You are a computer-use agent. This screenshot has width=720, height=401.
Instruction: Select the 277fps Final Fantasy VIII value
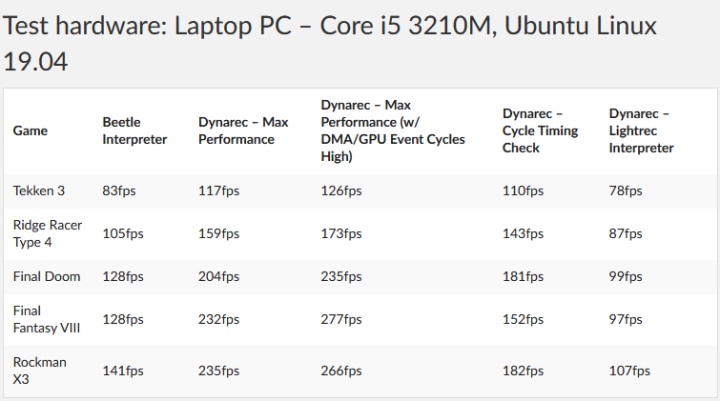point(341,320)
